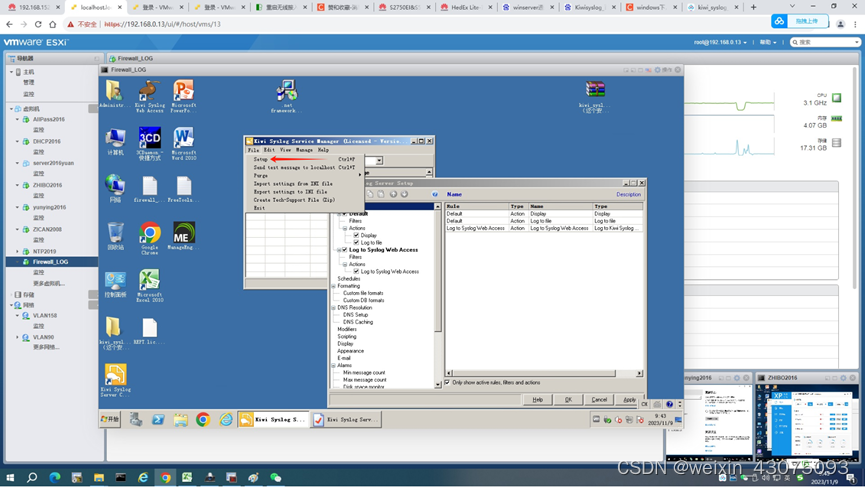Open the .net framework installer icon
This screenshot has height=487, width=865.
[x=286, y=96]
